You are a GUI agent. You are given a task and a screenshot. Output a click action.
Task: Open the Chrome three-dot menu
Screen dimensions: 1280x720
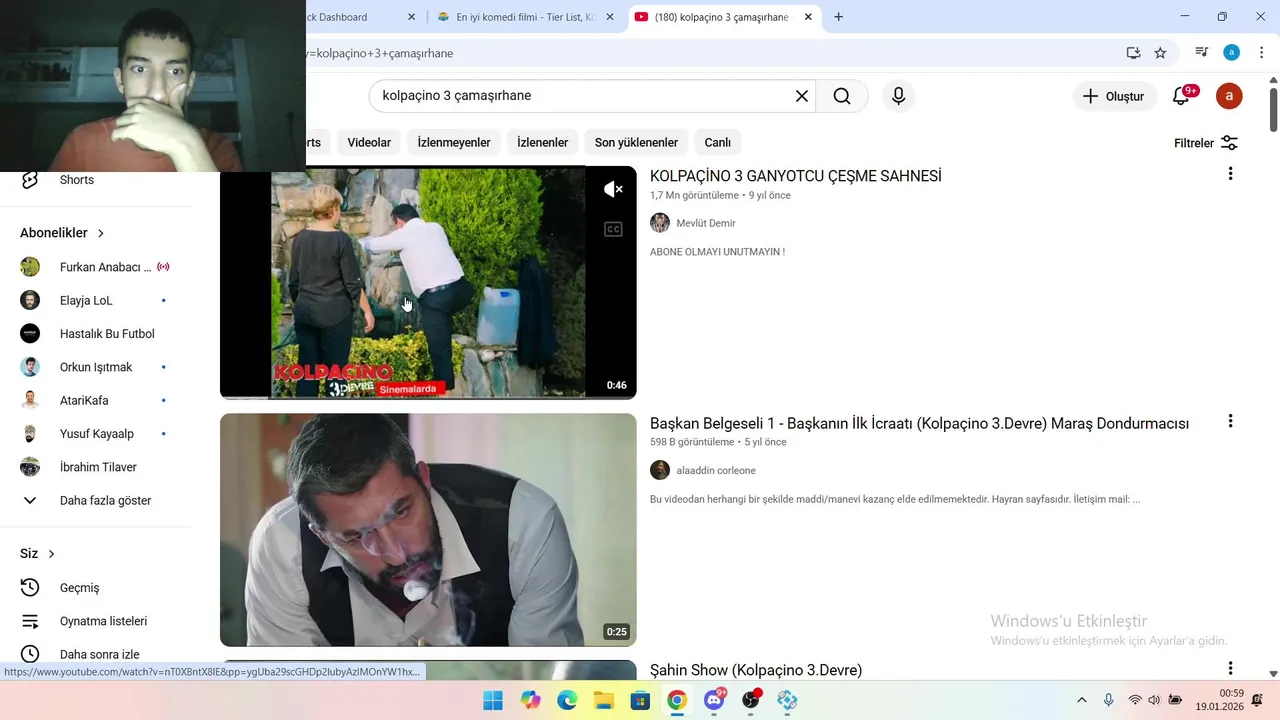pyautogui.click(x=1261, y=53)
